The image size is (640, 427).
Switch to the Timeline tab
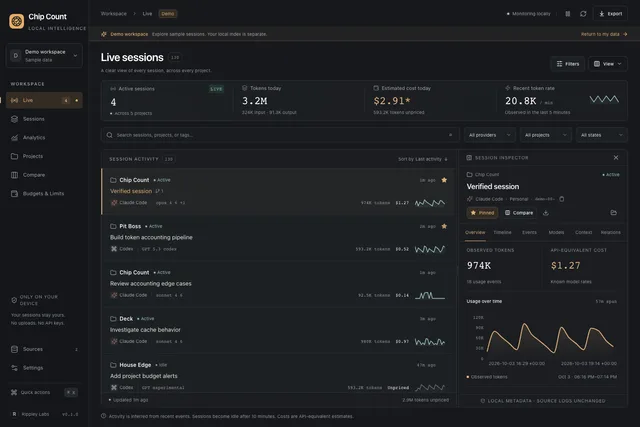click(502, 232)
